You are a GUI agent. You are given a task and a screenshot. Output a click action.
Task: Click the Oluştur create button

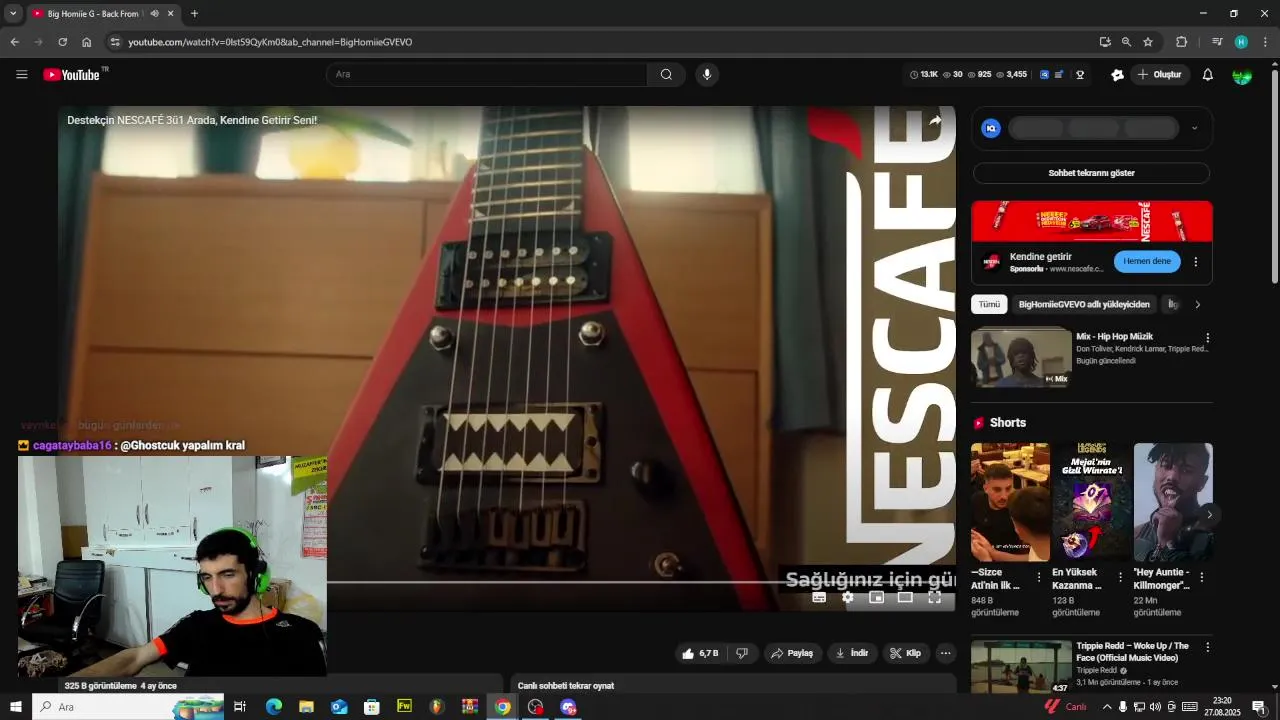(1159, 75)
